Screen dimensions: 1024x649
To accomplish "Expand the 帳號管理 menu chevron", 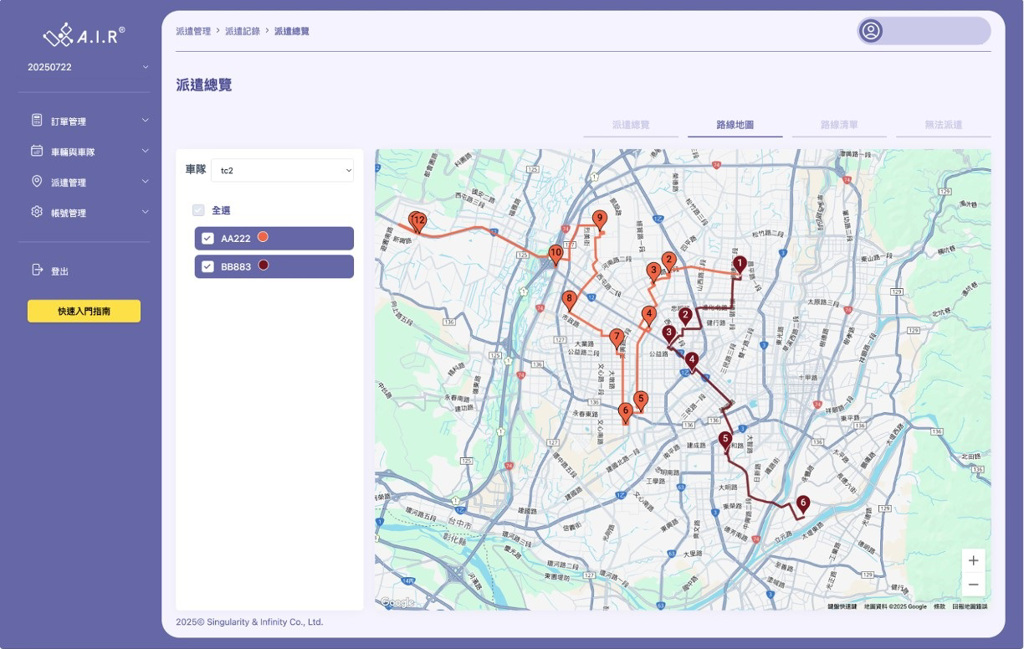I will point(145,212).
